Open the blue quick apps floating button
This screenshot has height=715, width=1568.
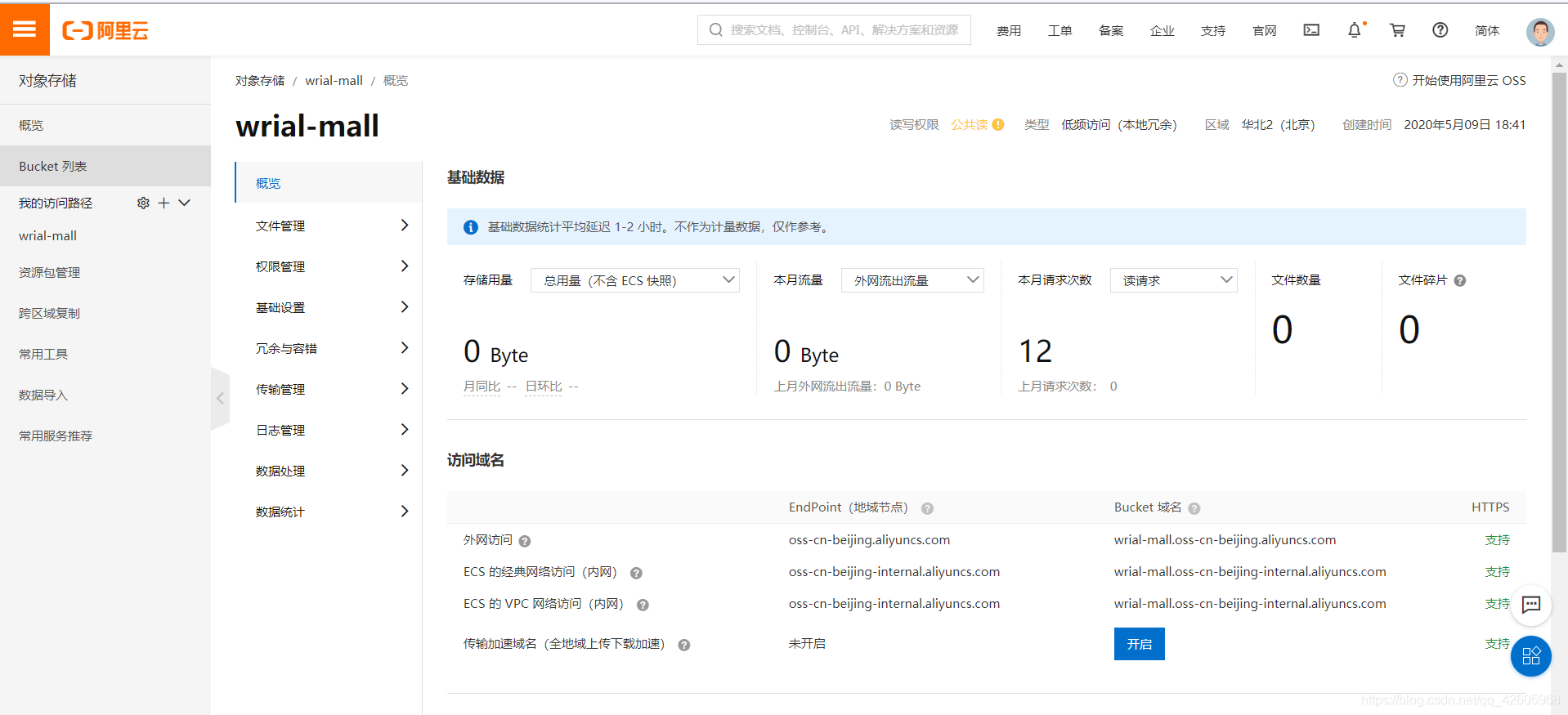pos(1531,656)
